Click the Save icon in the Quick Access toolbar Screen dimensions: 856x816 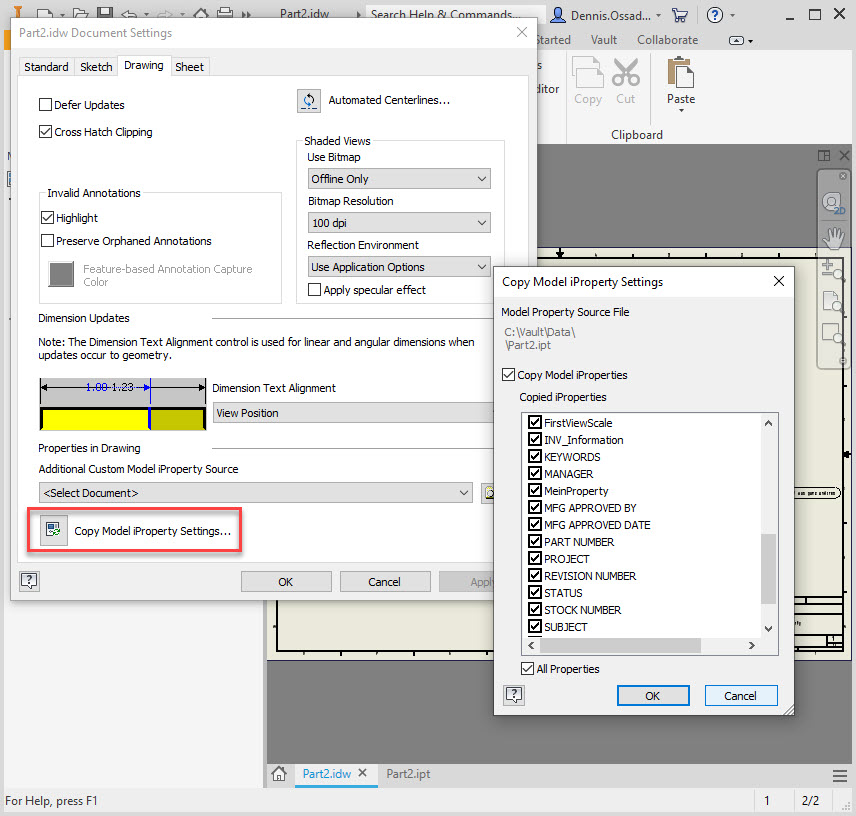click(104, 12)
